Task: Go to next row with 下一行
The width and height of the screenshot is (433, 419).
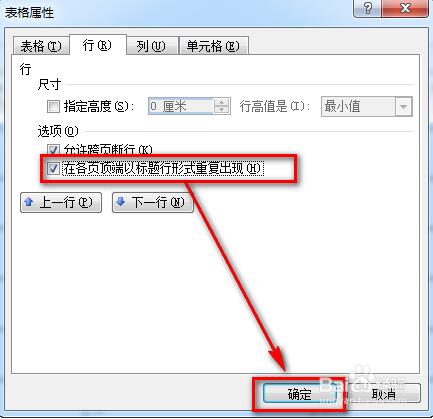Action: point(153,202)
